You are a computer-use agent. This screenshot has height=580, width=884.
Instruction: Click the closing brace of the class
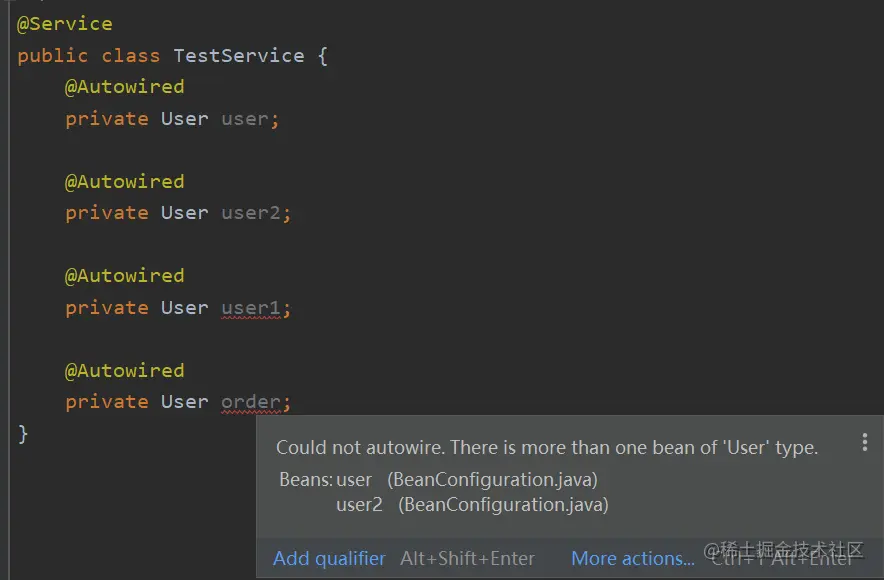(23, 434)
